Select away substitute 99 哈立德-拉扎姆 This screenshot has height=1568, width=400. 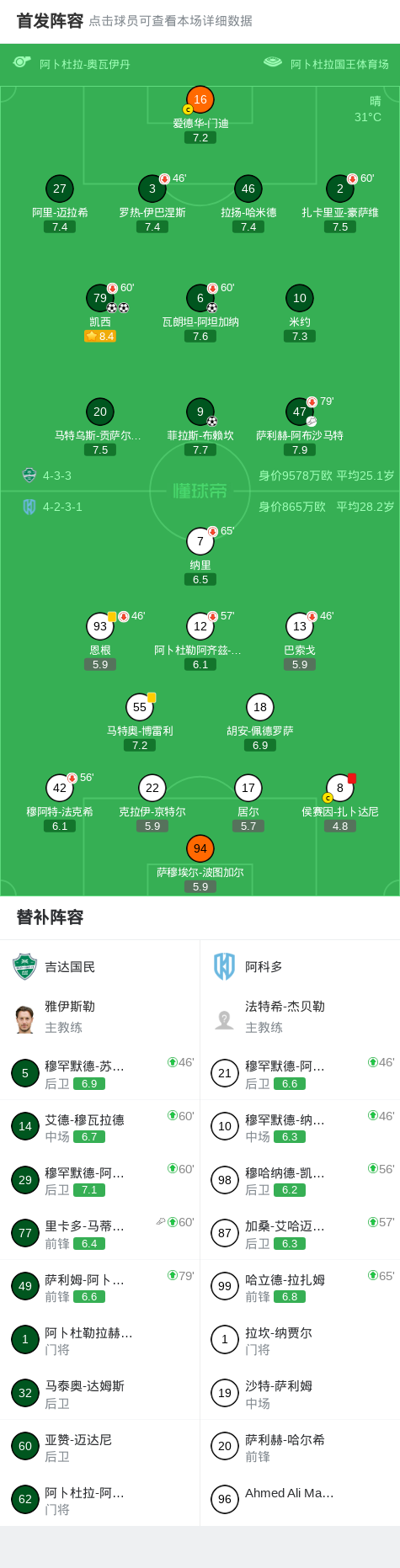click(300, 1286)
